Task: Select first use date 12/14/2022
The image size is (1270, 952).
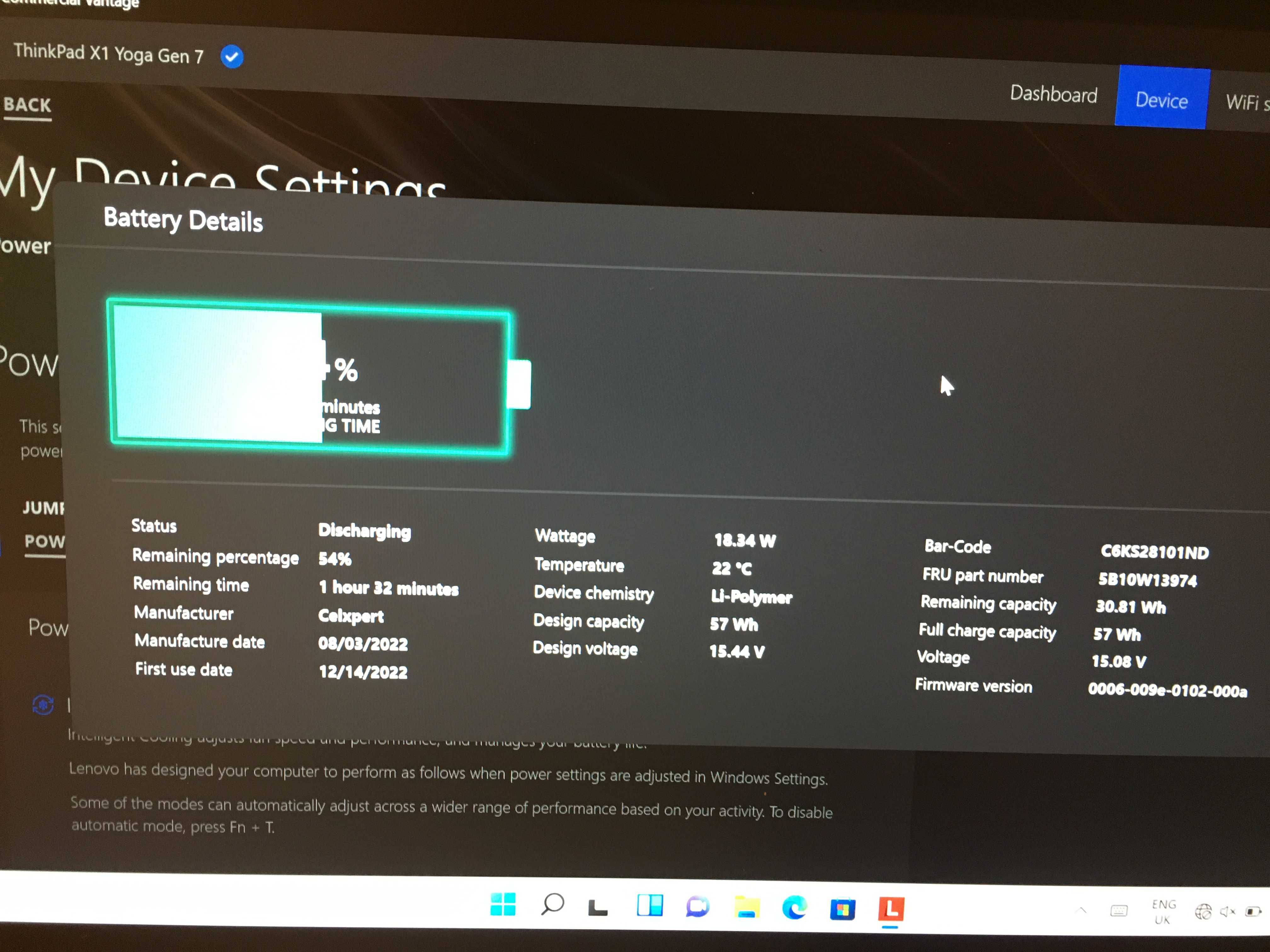Action: click(x=363, y=672)
